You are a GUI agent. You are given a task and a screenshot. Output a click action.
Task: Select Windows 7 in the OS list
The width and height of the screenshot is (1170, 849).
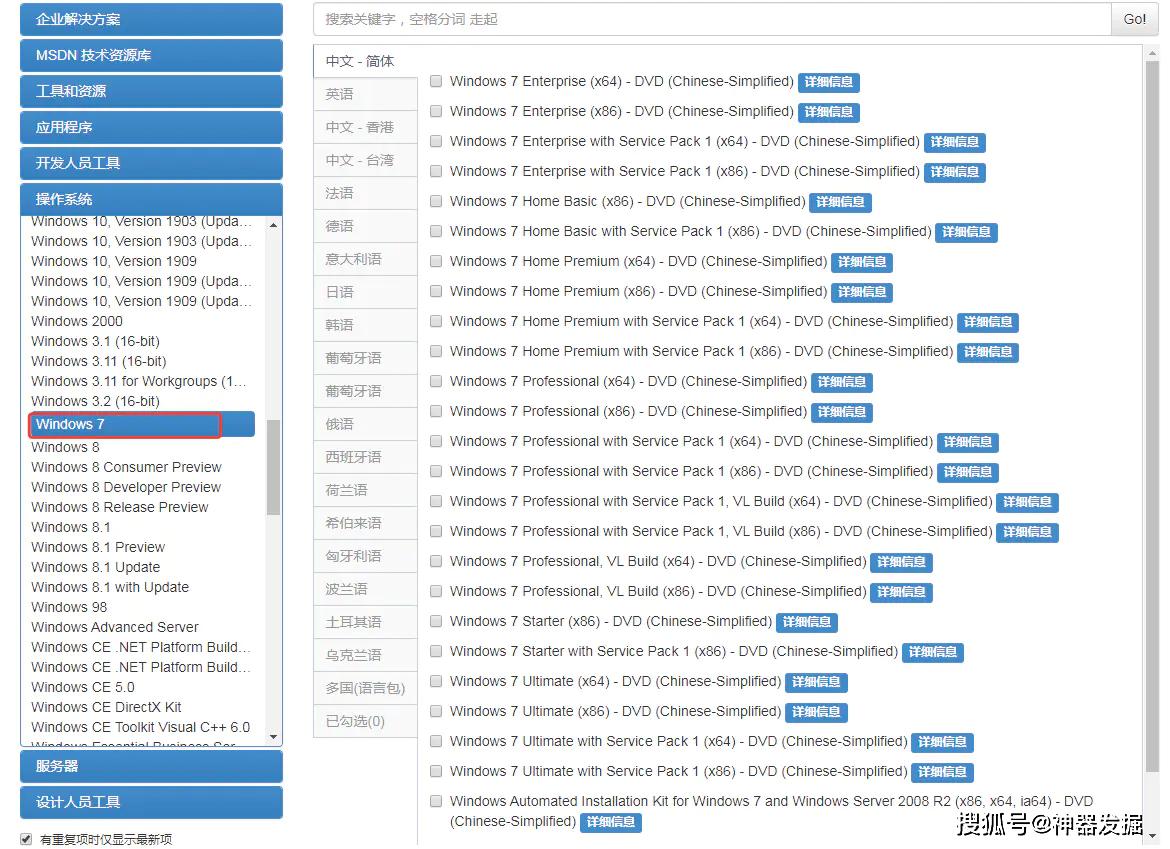pyautogui.click(x=142, y=424)
